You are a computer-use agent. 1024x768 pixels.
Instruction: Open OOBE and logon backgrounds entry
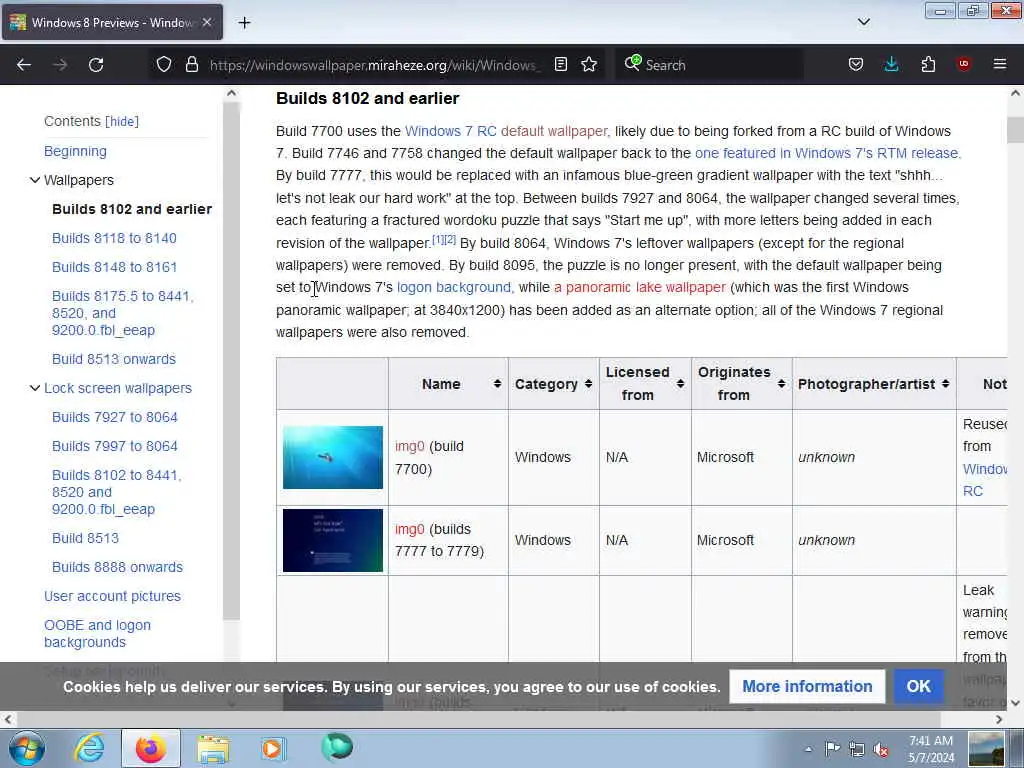(97, 633)
